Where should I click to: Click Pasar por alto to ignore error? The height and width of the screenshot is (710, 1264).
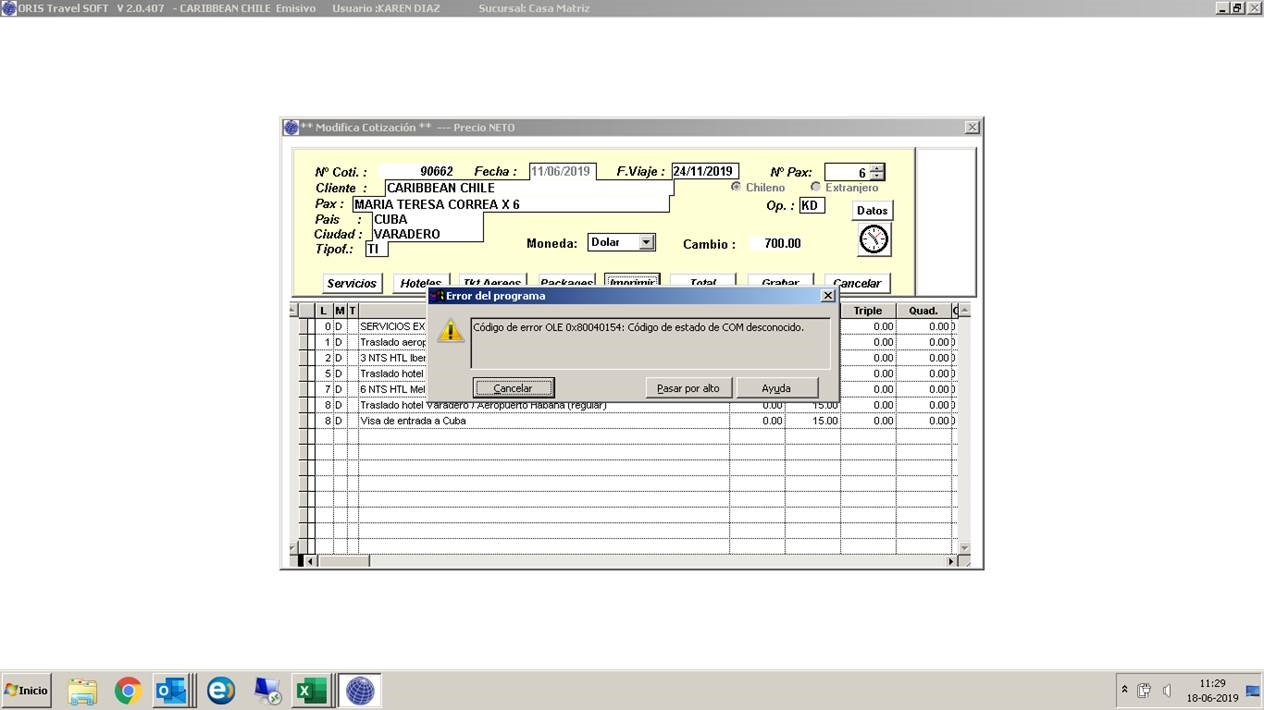click(688, 388)
